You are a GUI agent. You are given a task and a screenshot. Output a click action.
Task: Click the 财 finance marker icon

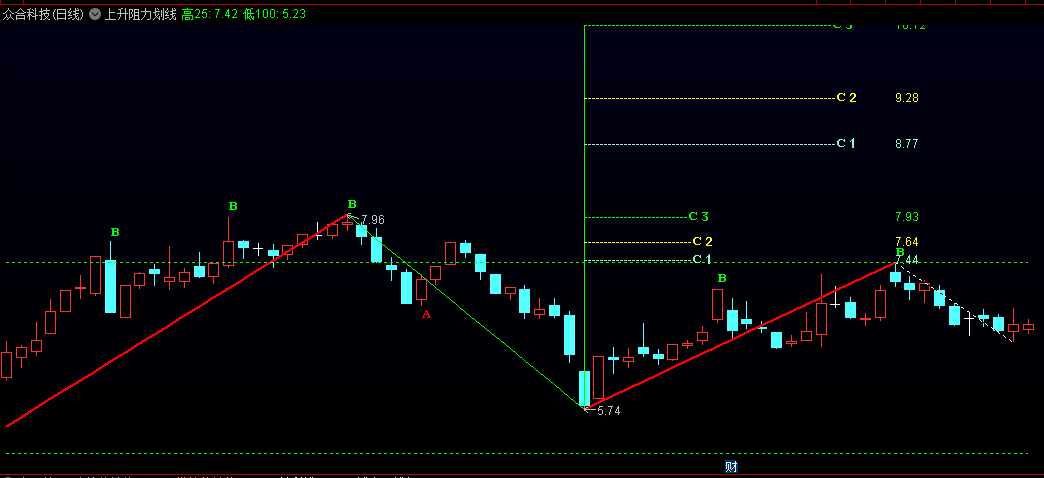[731, 467]
